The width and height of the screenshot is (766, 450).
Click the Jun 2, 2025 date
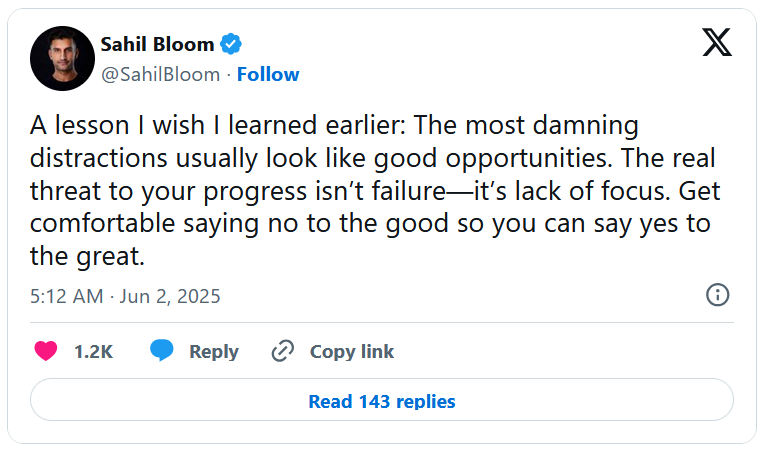[x=170, y=296]
